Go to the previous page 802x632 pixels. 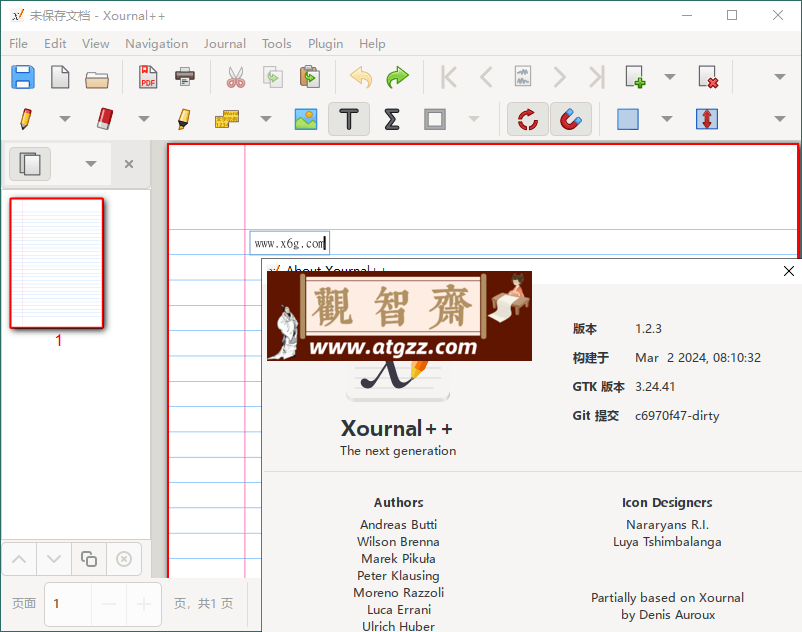[486, 78]
